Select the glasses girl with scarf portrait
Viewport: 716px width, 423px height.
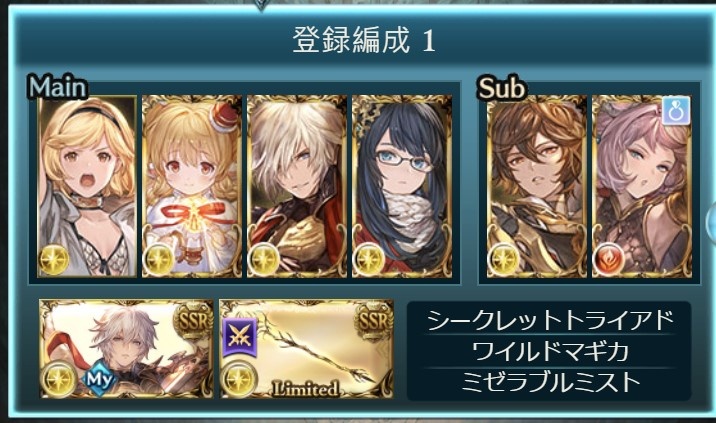coord(402,186)
